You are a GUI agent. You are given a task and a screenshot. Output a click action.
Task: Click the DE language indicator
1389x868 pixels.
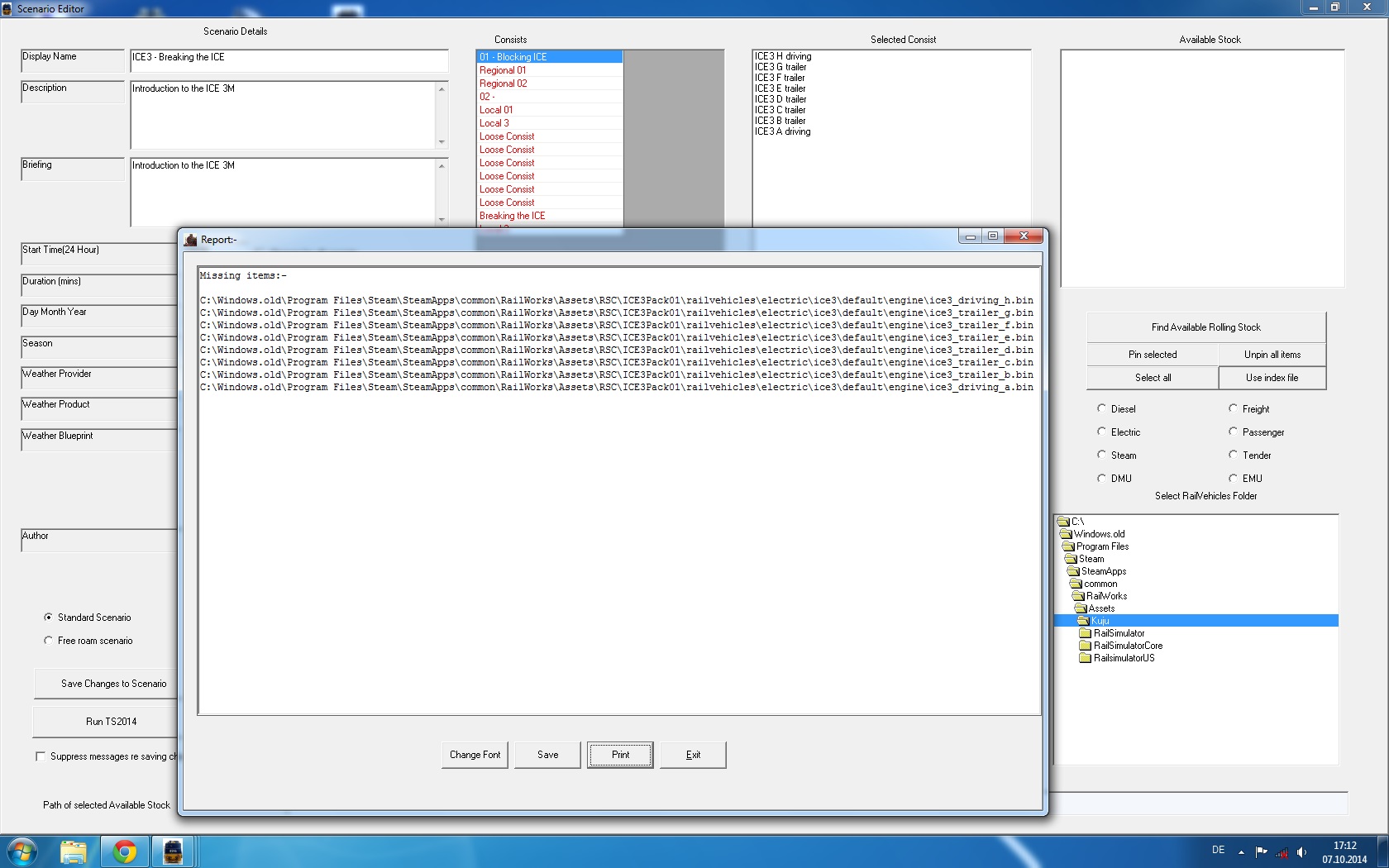[x=1218, y=850]
